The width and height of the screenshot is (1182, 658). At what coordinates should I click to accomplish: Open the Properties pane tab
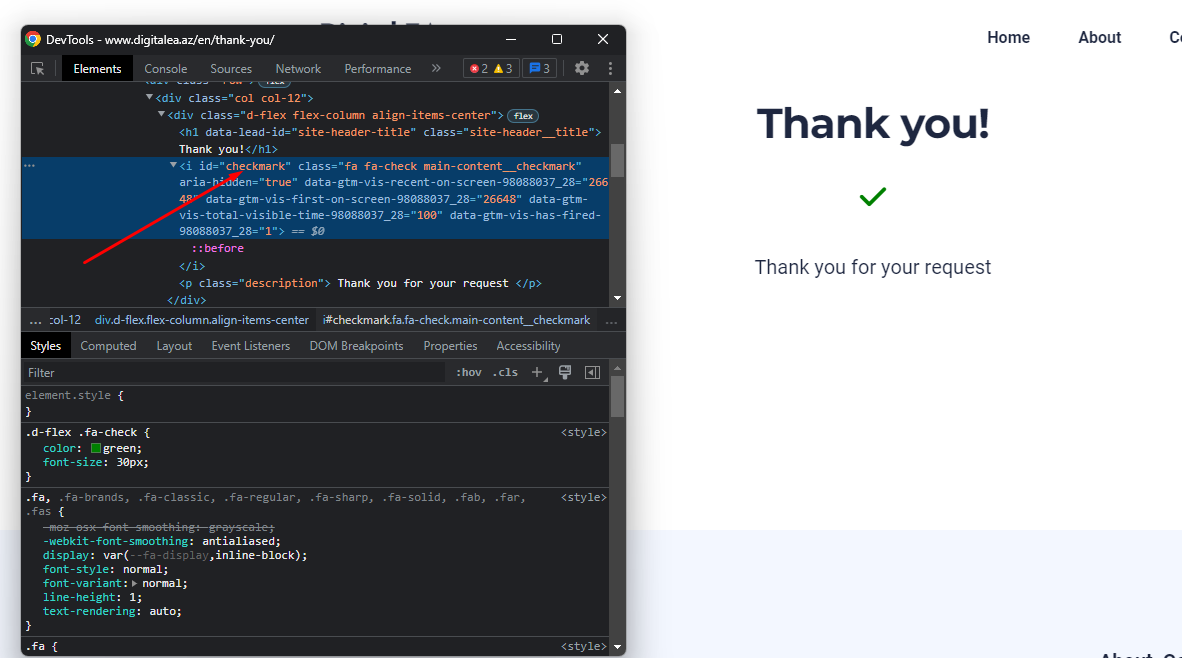tap(450, 346)
